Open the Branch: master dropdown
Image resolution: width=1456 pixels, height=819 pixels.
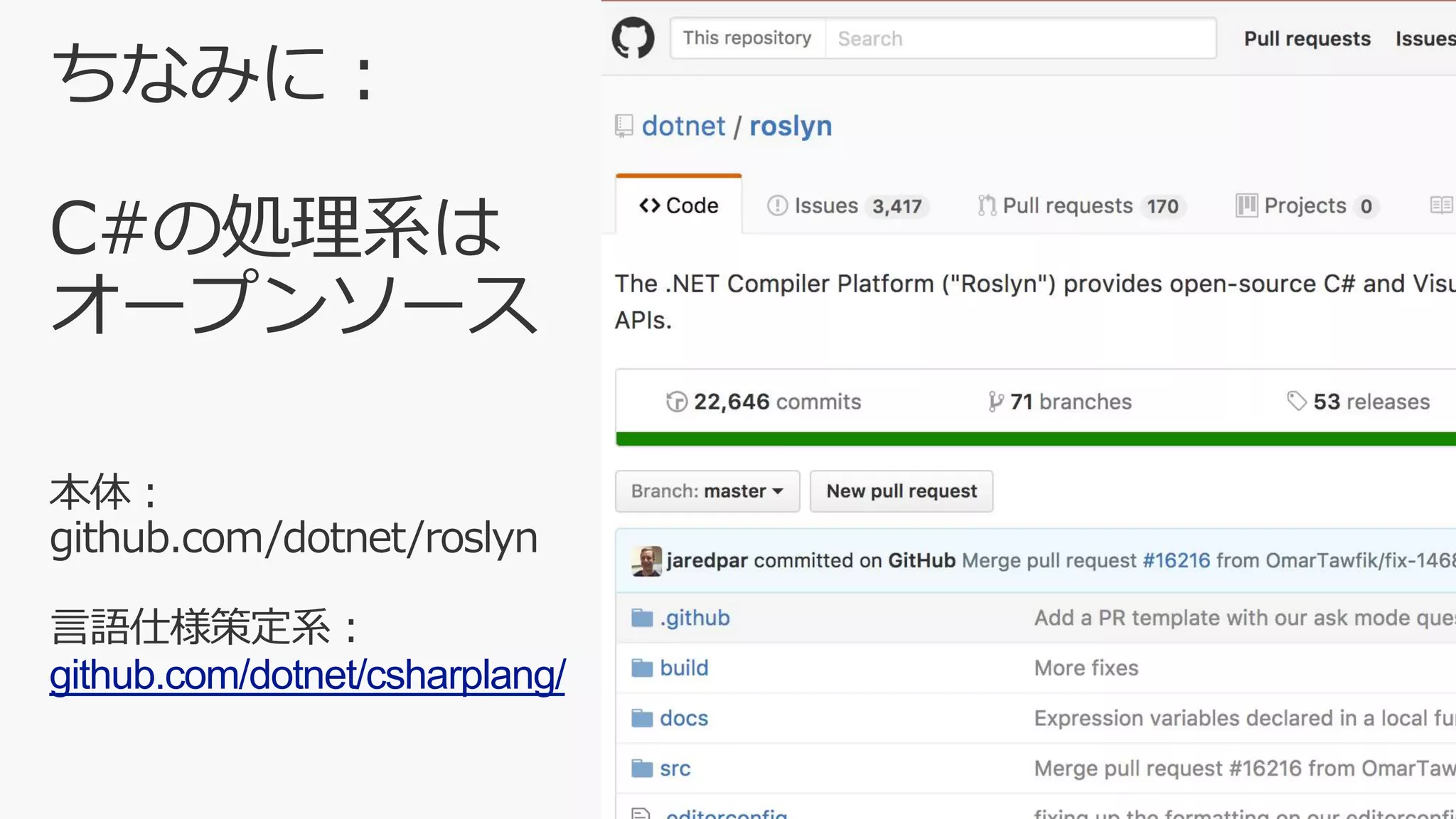[x=707, y=491]
